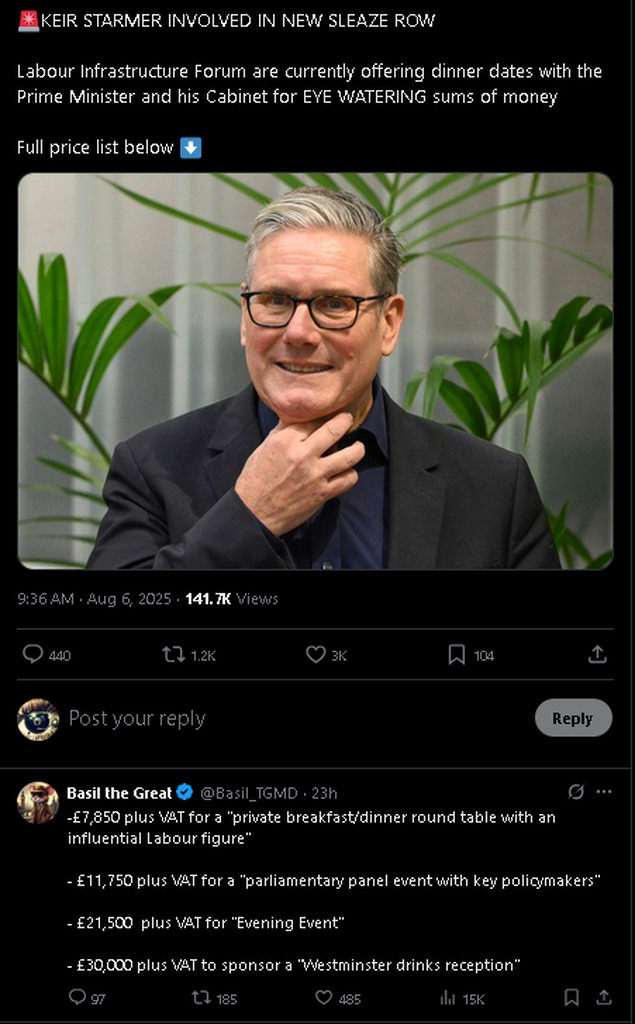Click the Grok icon on Basil's reply
Image resolution: width=635 pixels, height=1024 pixels.
576,792
